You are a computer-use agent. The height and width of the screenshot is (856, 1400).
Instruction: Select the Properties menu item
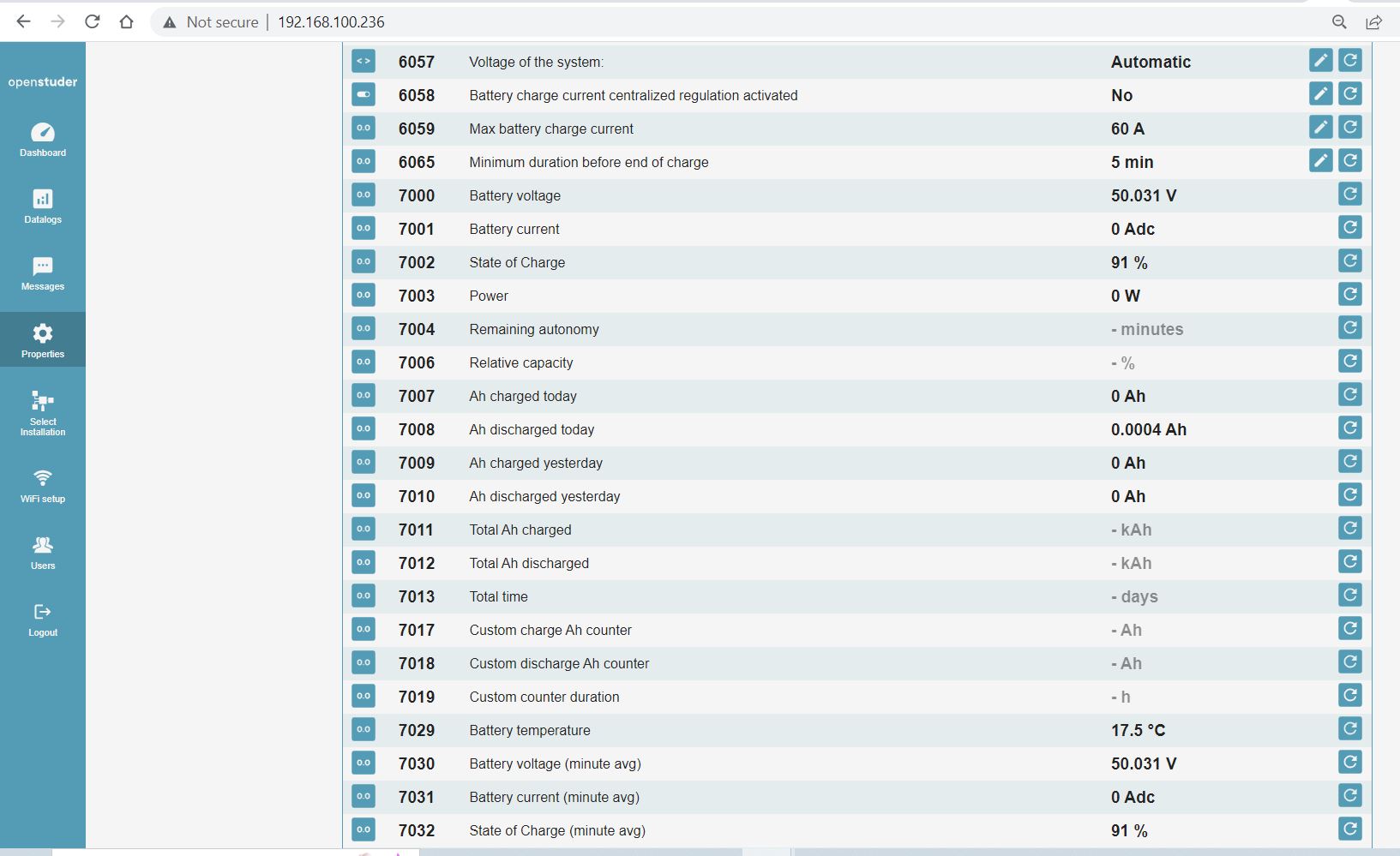[x=43, y=340]
